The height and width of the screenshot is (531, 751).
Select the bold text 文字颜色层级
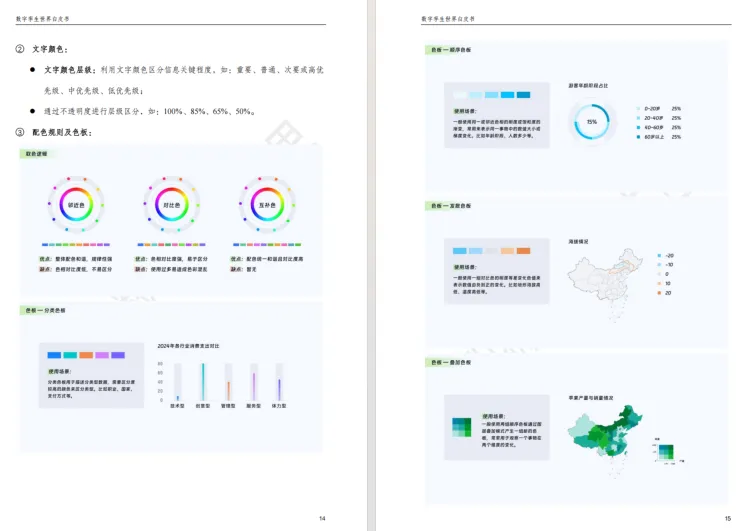tap(70, 70)
